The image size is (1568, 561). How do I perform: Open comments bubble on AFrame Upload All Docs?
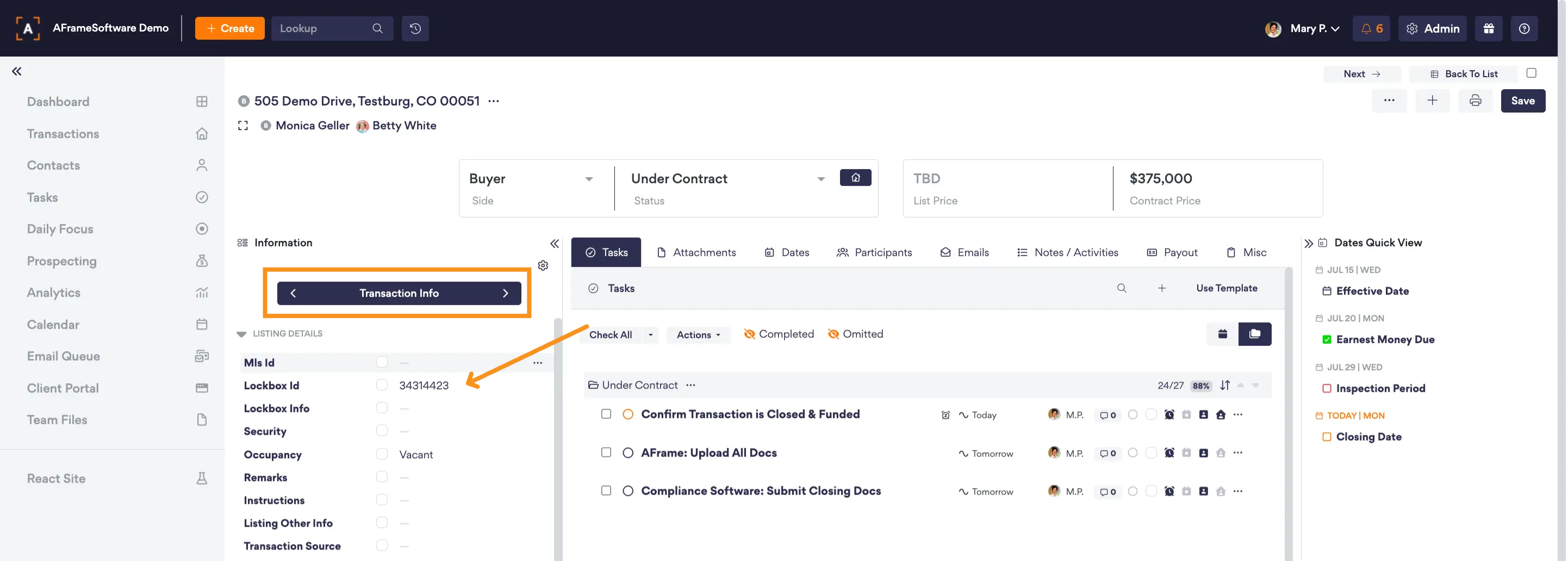click(x=1107, y=453)
